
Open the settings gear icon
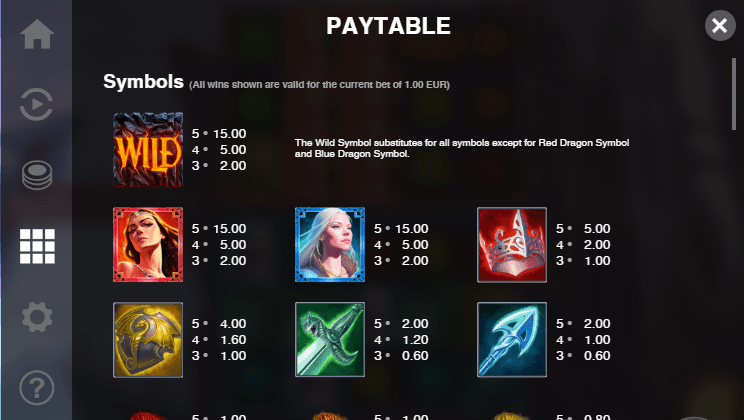pyautogui.click(x=37, y=317)
